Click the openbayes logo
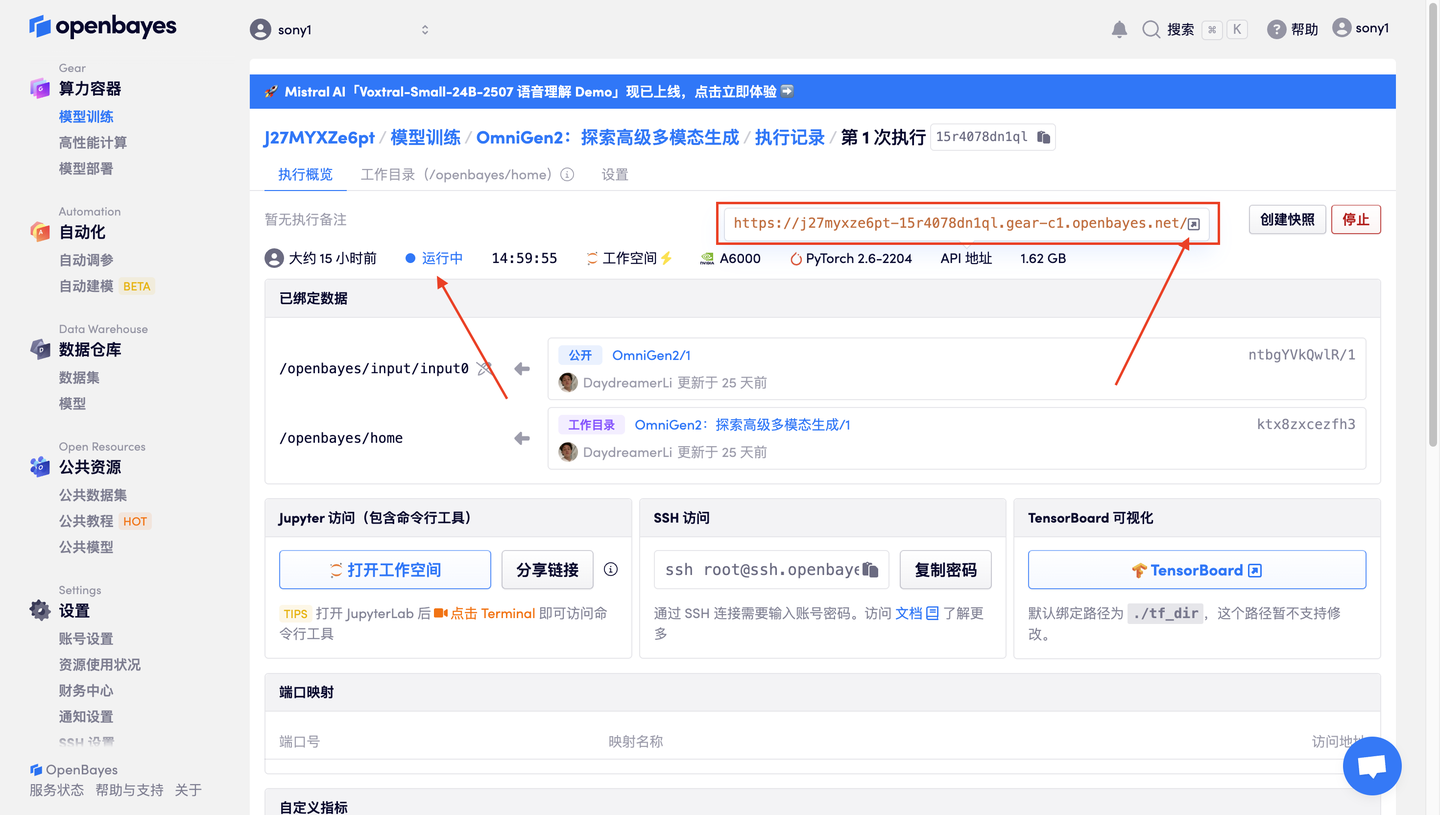The height and width of the screenshot is (815, 1440). [103, 27]
